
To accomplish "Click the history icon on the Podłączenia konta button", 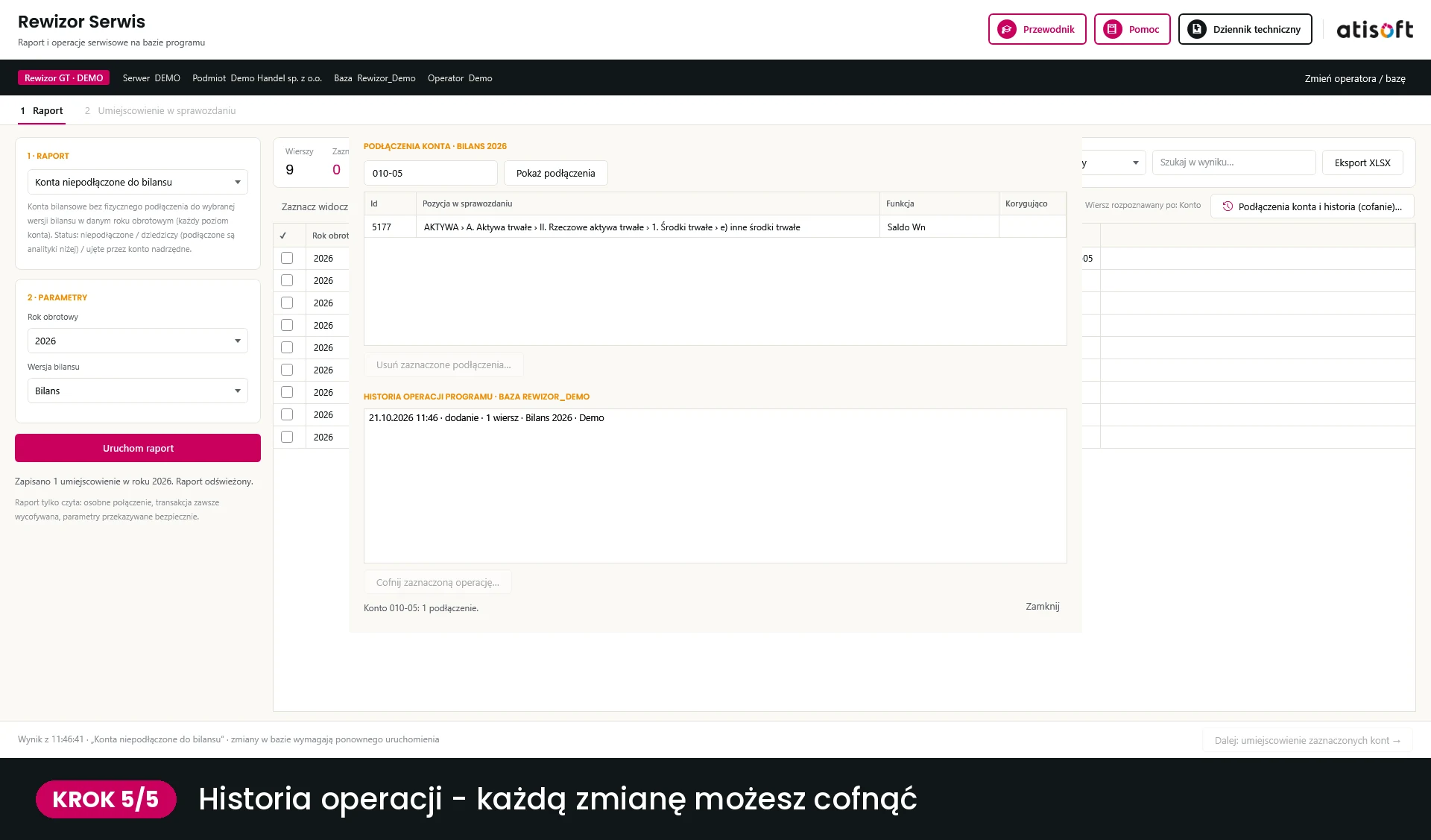I will click(1228, 206).
